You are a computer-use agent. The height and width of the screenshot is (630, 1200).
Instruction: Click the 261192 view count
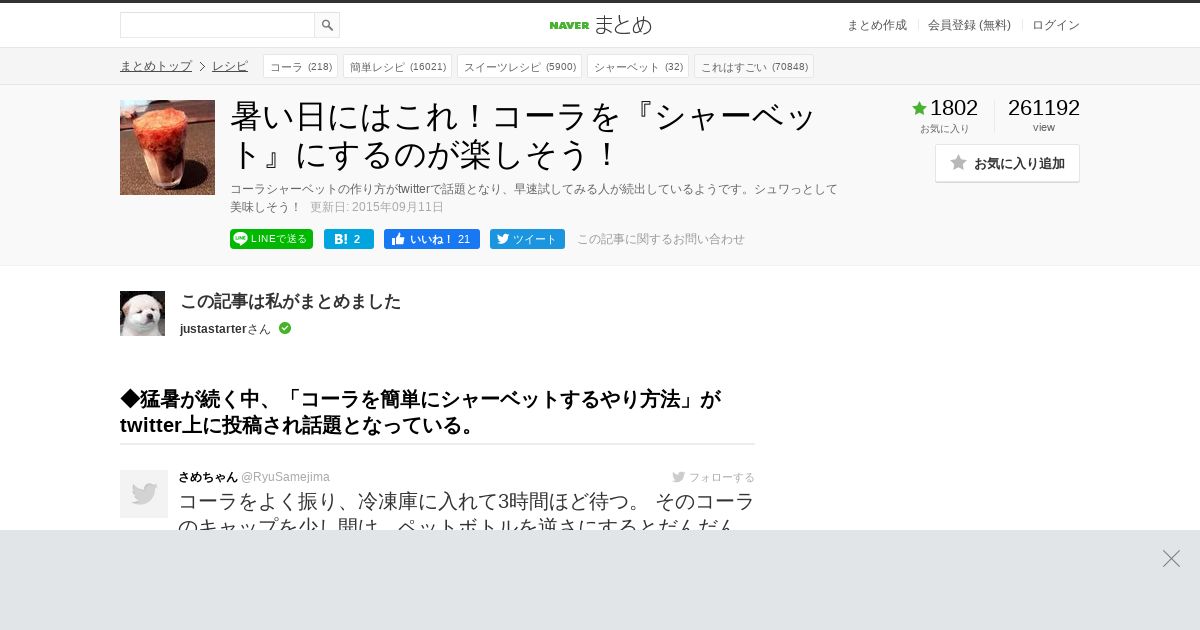click(x=1044, y=108)
